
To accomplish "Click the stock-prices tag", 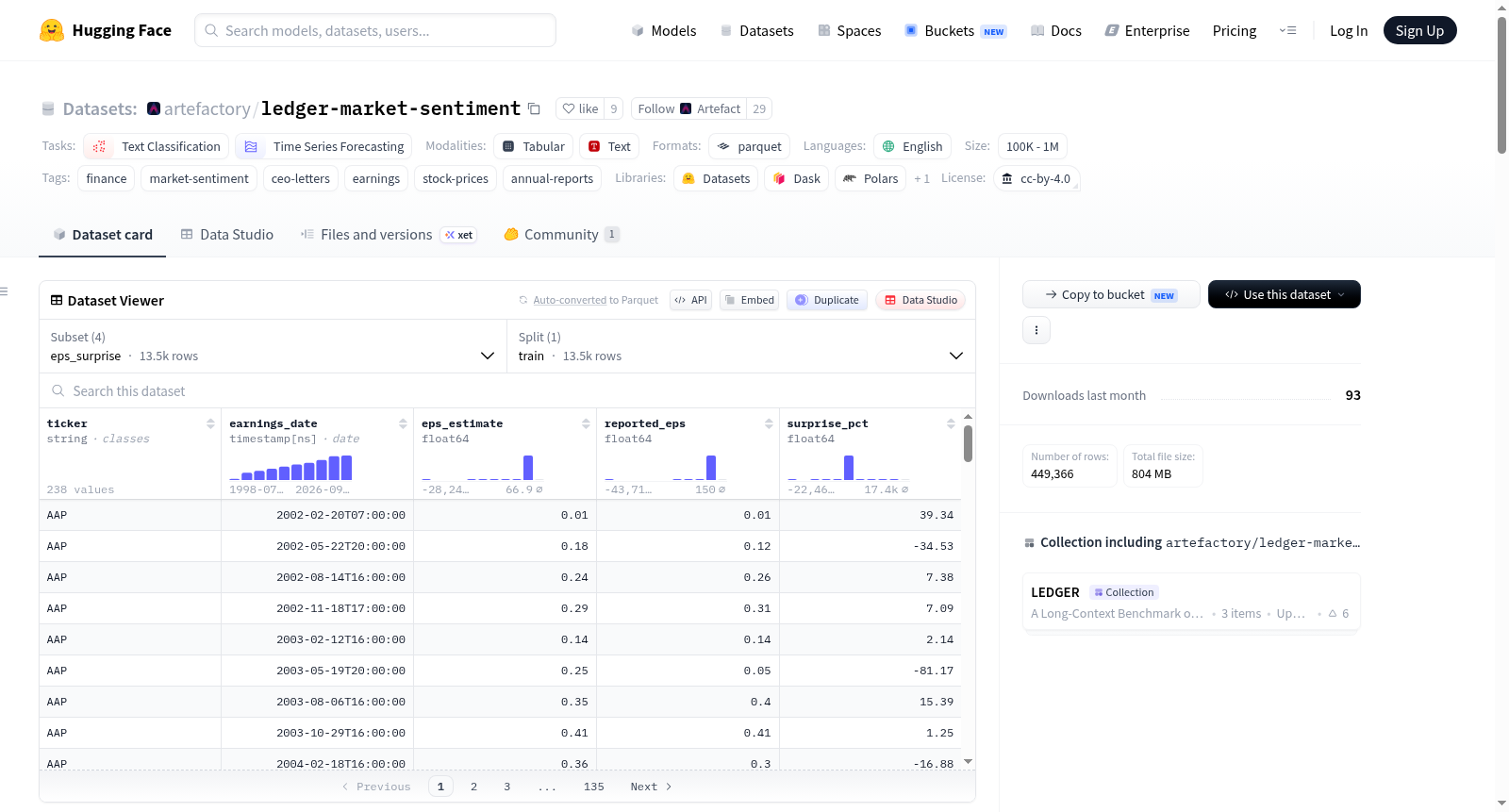I will pos(456,178).
